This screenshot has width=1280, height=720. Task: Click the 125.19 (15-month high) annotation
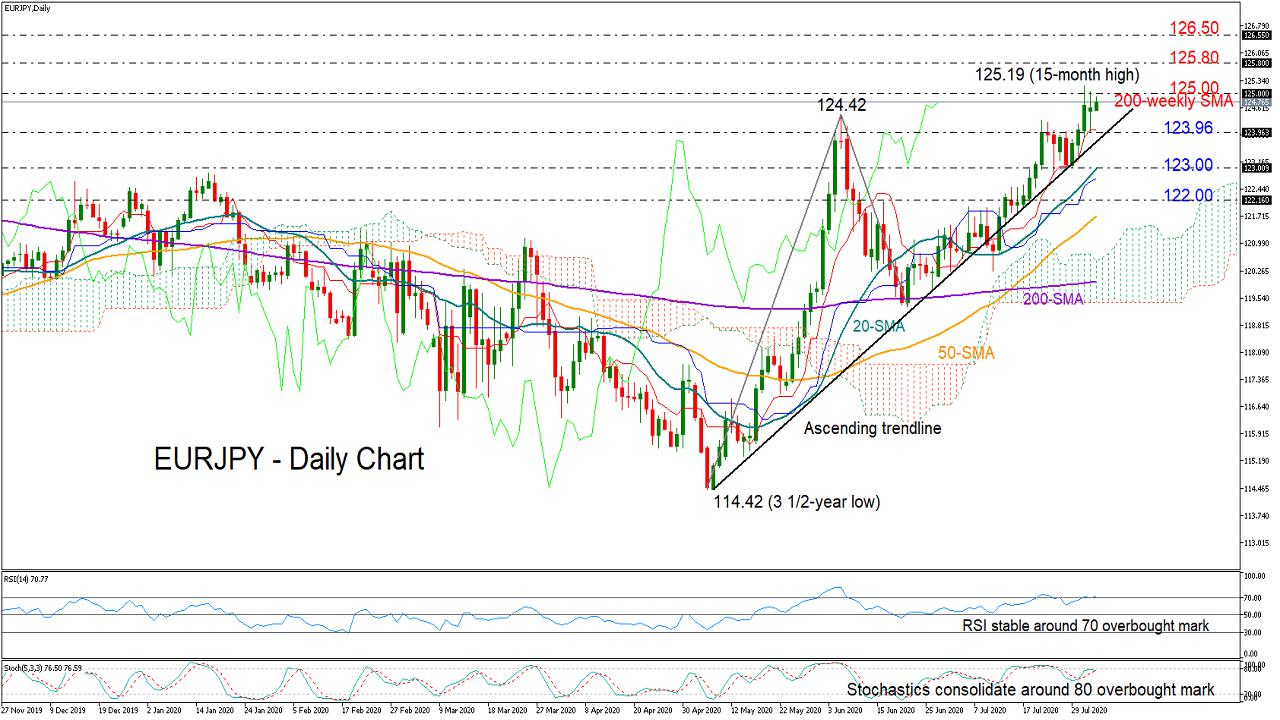coord(1056,75)
